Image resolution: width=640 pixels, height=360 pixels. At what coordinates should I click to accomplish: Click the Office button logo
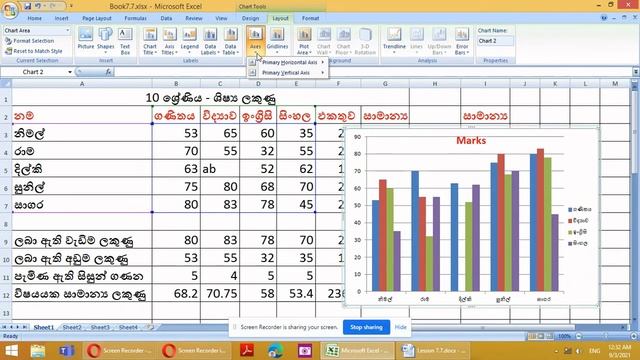[x=10, y=10]
